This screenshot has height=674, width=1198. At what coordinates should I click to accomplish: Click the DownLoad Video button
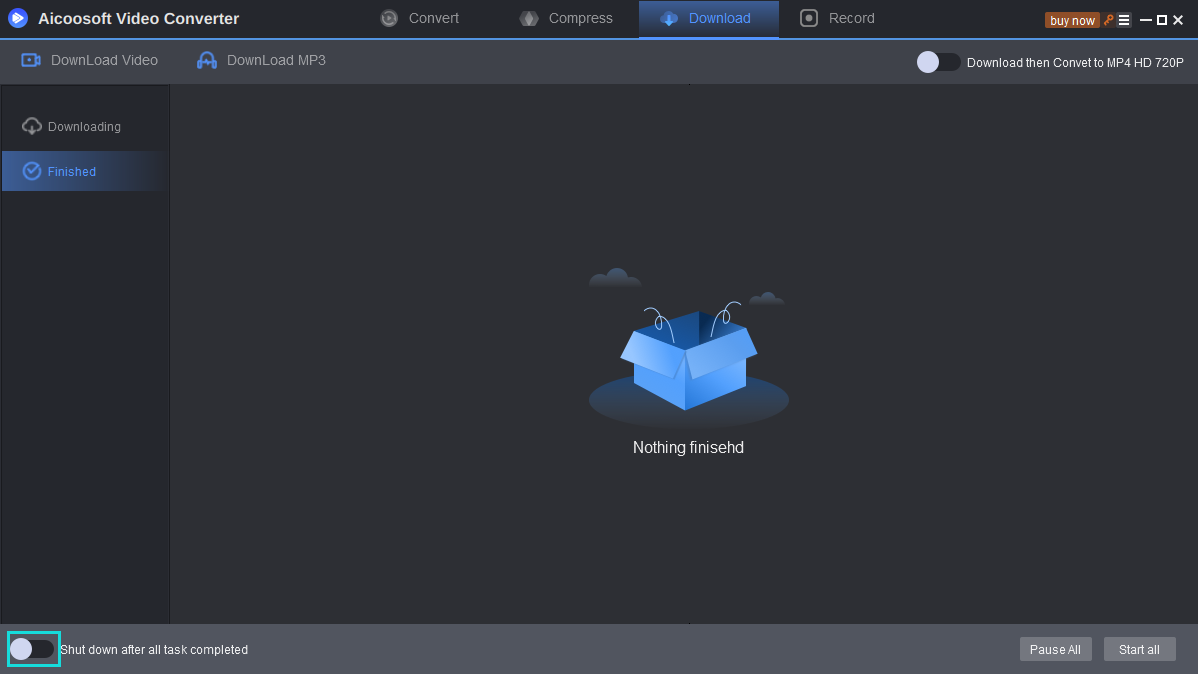[89, 60]
